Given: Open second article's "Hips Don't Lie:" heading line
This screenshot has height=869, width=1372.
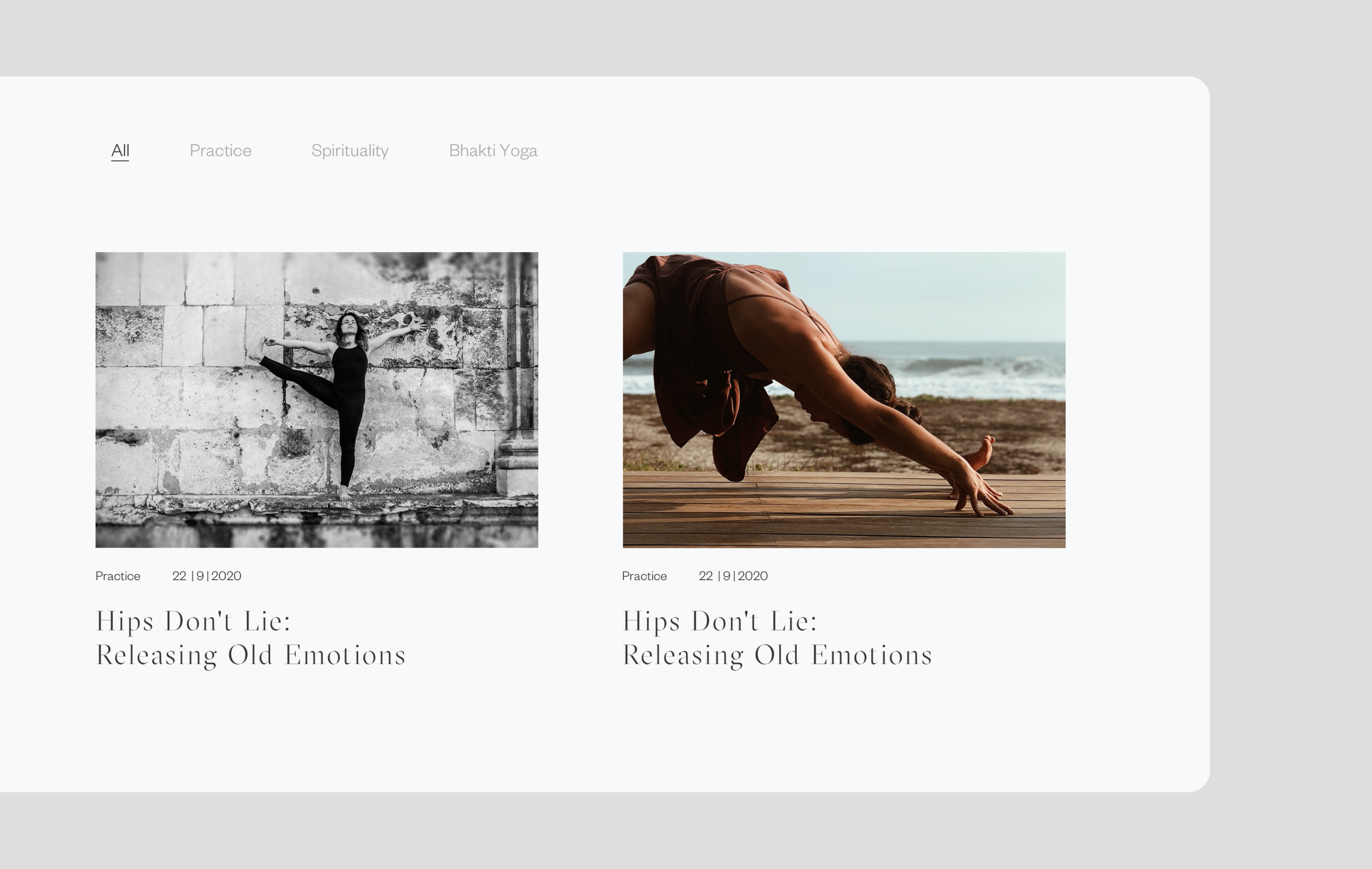Looking at the screenshot, I should point(720,622).
